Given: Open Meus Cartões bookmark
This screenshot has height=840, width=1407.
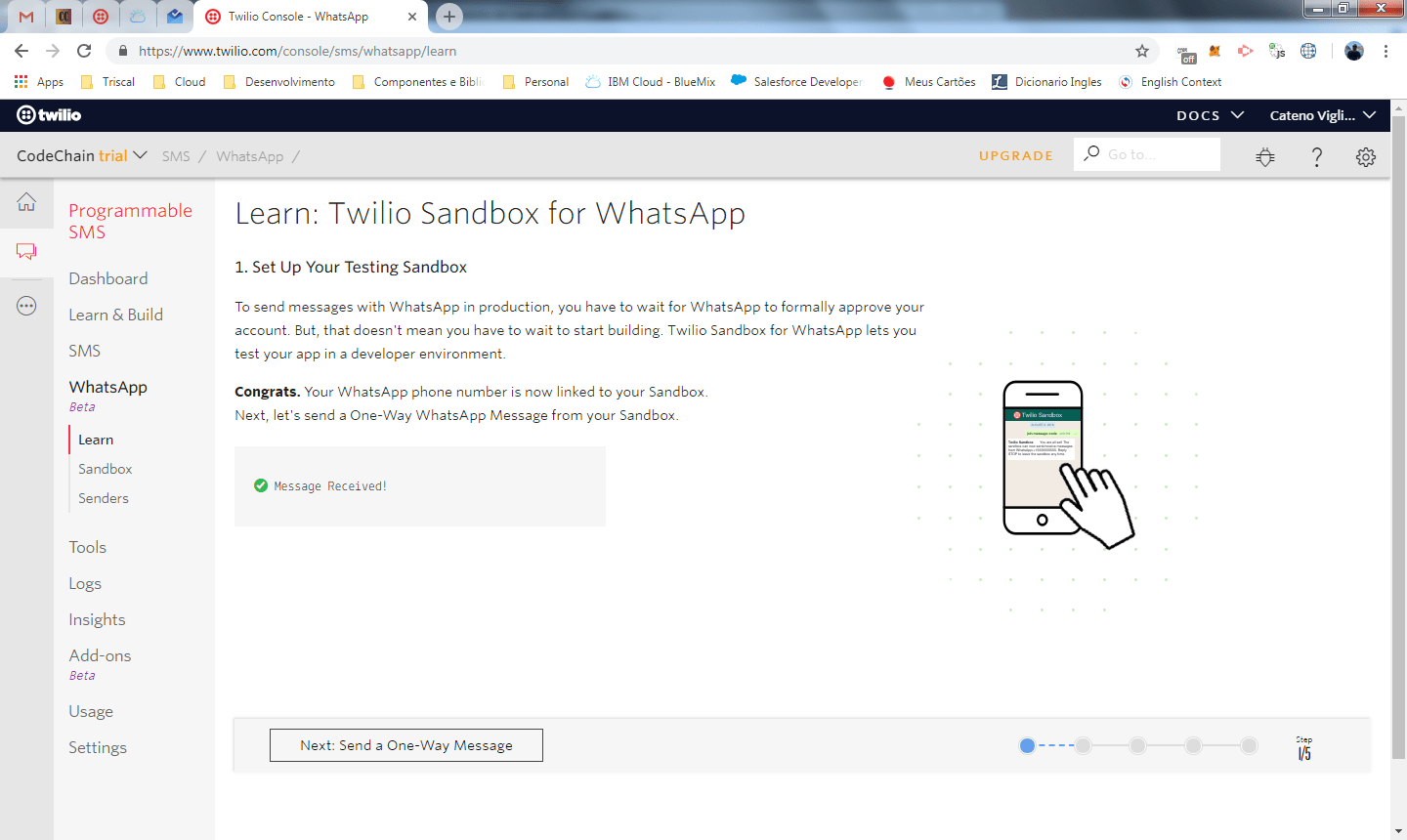Looking at the screenshot, I should click(x=928, y=82).
